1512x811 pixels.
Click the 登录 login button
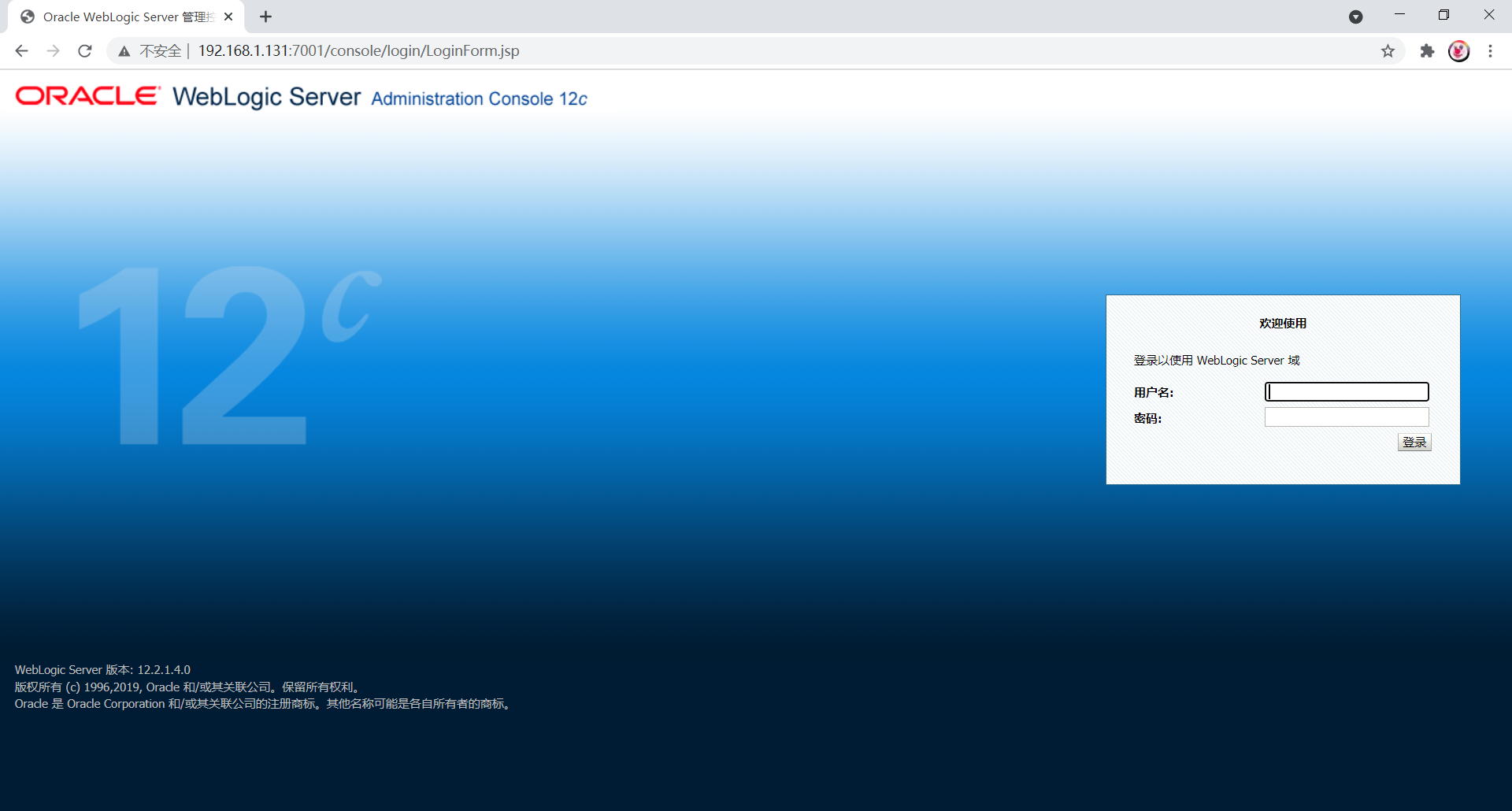(x=1414, y=443)
